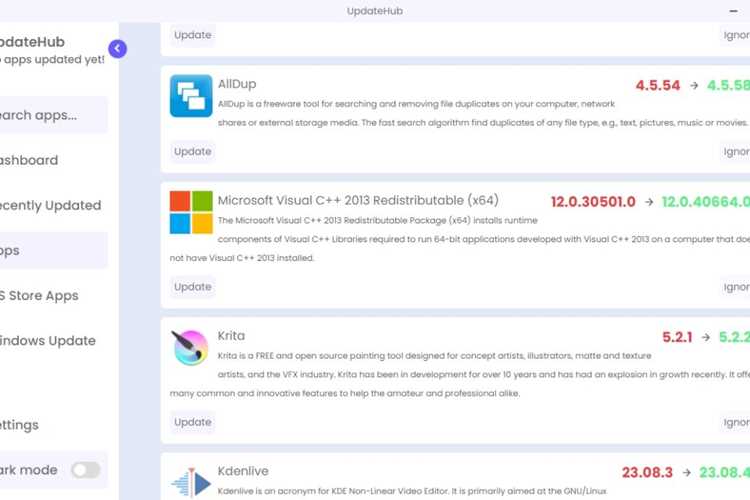Click the Kdenlive app name
The width and height of the screenshot is (750, 500).
243,471
